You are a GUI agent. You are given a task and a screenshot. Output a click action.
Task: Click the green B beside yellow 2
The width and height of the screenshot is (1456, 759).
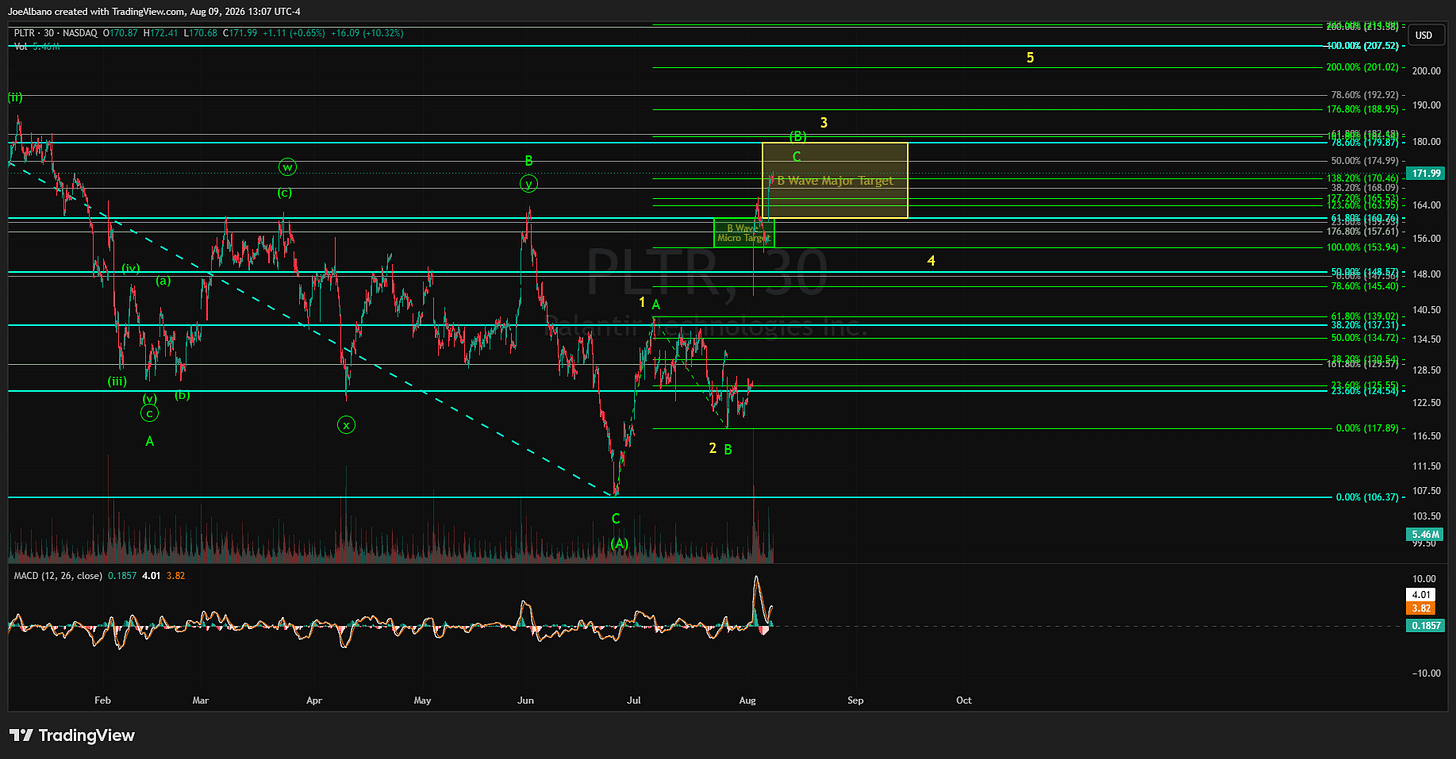pos(728,450)
